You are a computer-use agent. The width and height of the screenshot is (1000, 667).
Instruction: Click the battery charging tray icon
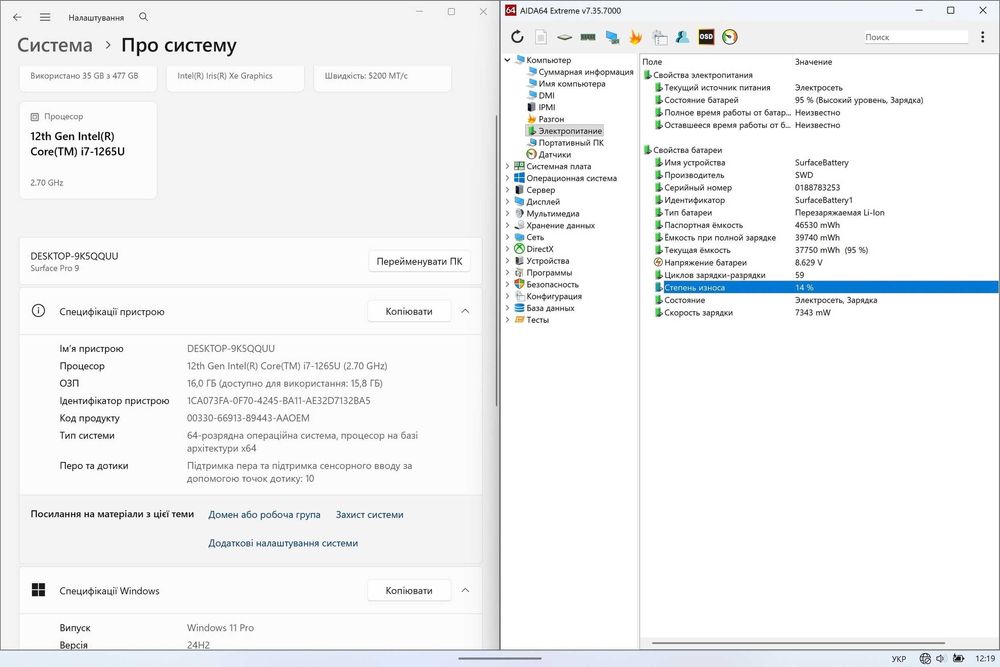point(958,658)
